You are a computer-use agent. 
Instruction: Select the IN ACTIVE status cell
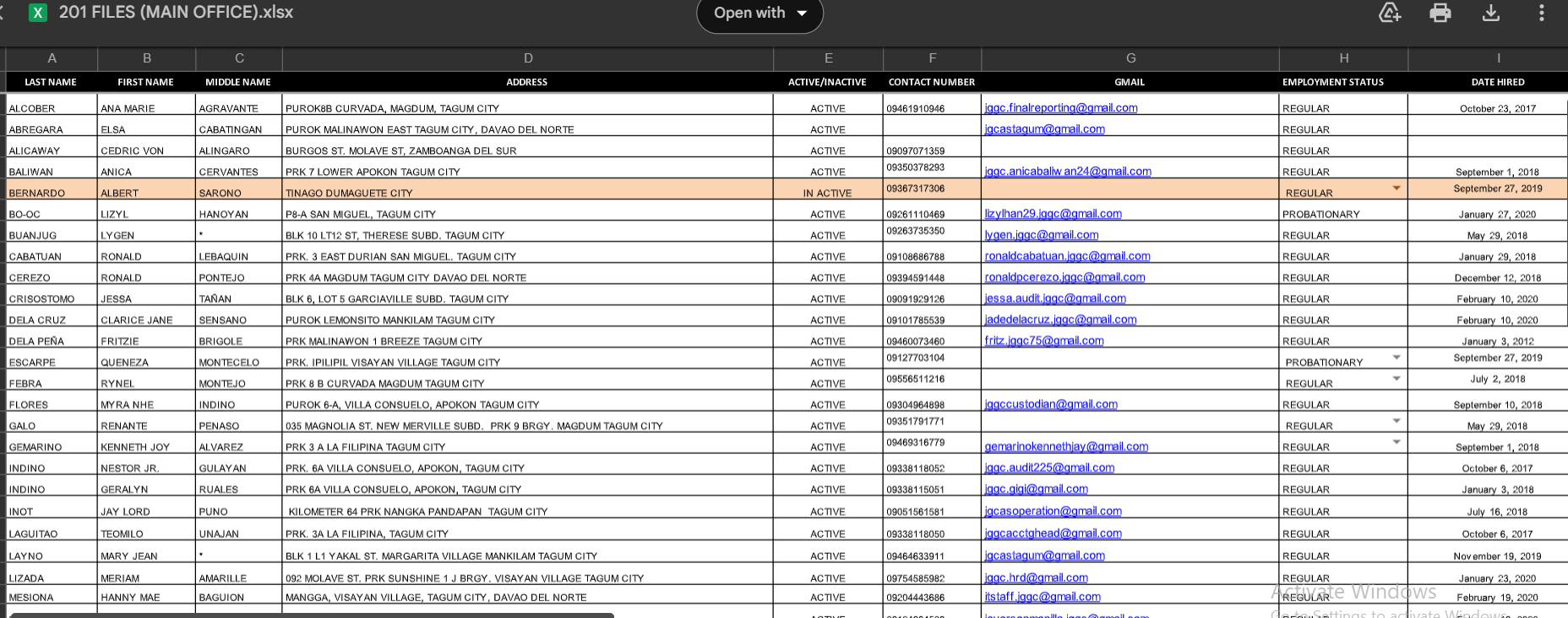pyautogui.click(x=827, y=193)
